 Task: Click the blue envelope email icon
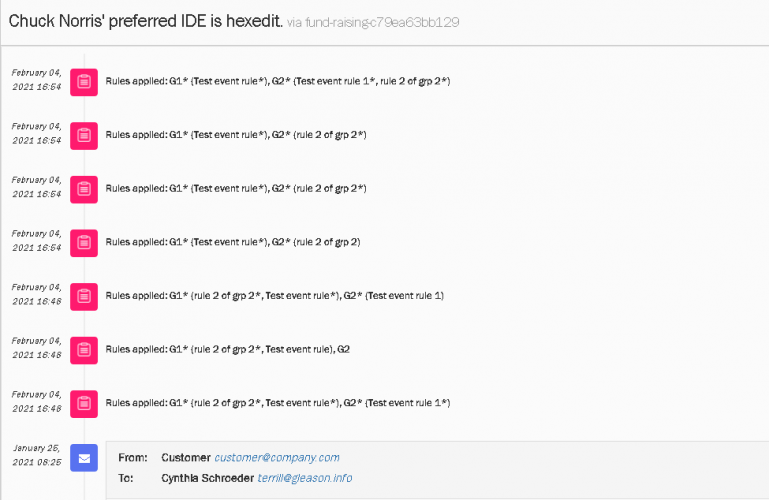tap(84, 457)
